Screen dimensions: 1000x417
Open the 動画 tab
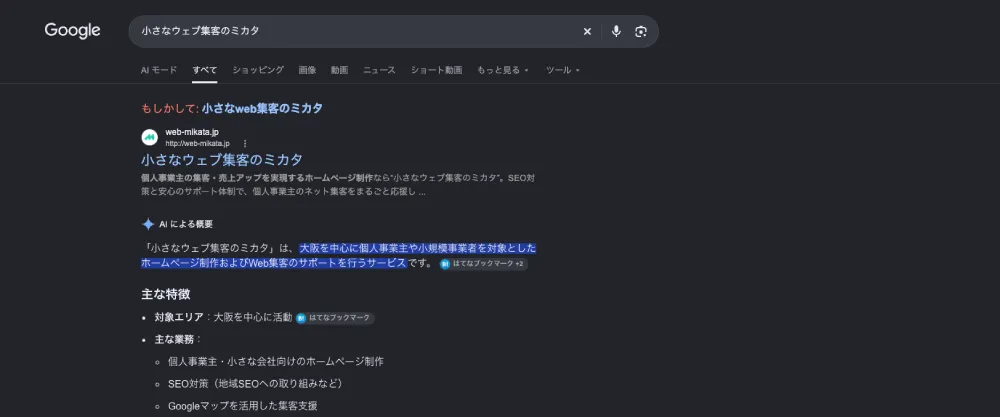click(x=339, y=70)
